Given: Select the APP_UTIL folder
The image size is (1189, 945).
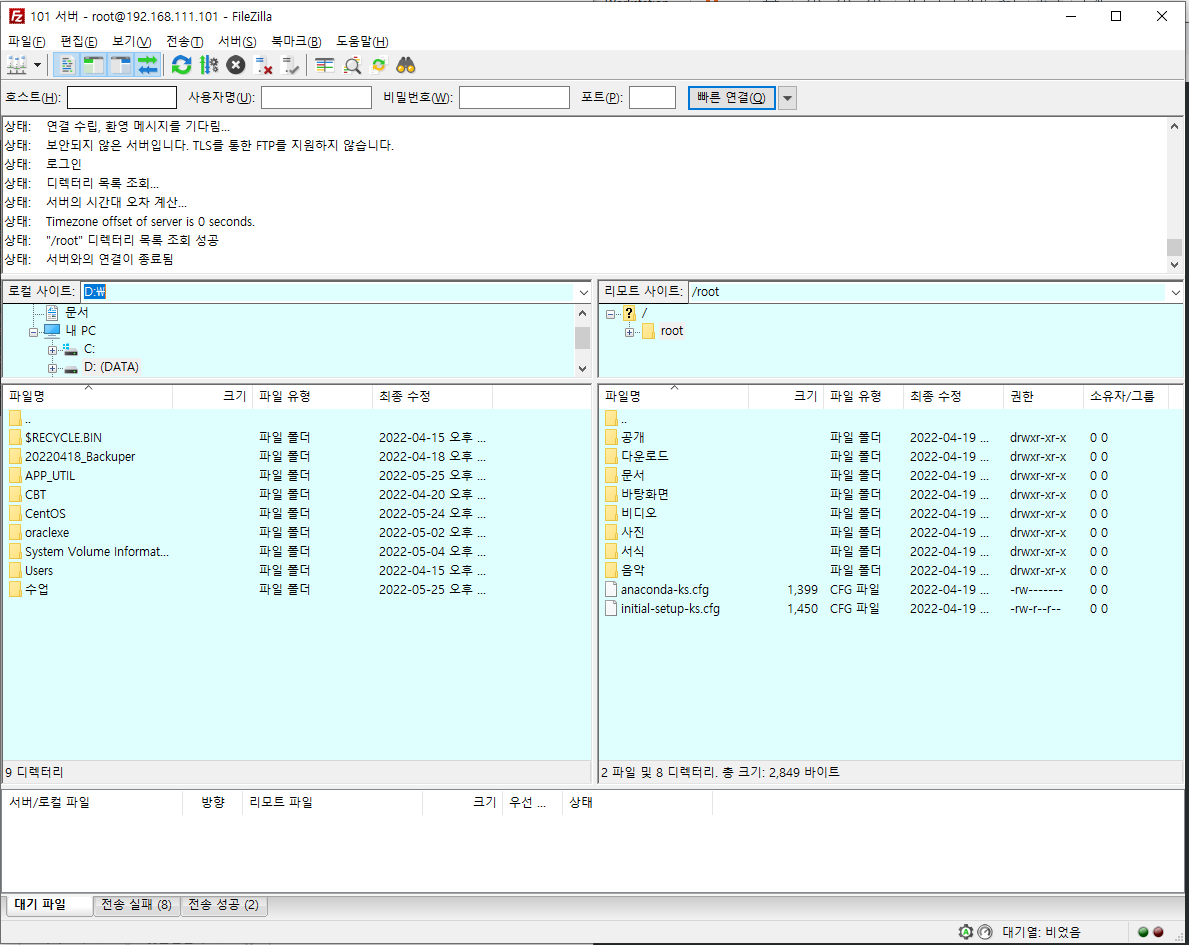Looking at the screenshot, I should pyautogui.click(x=50, y=476).
